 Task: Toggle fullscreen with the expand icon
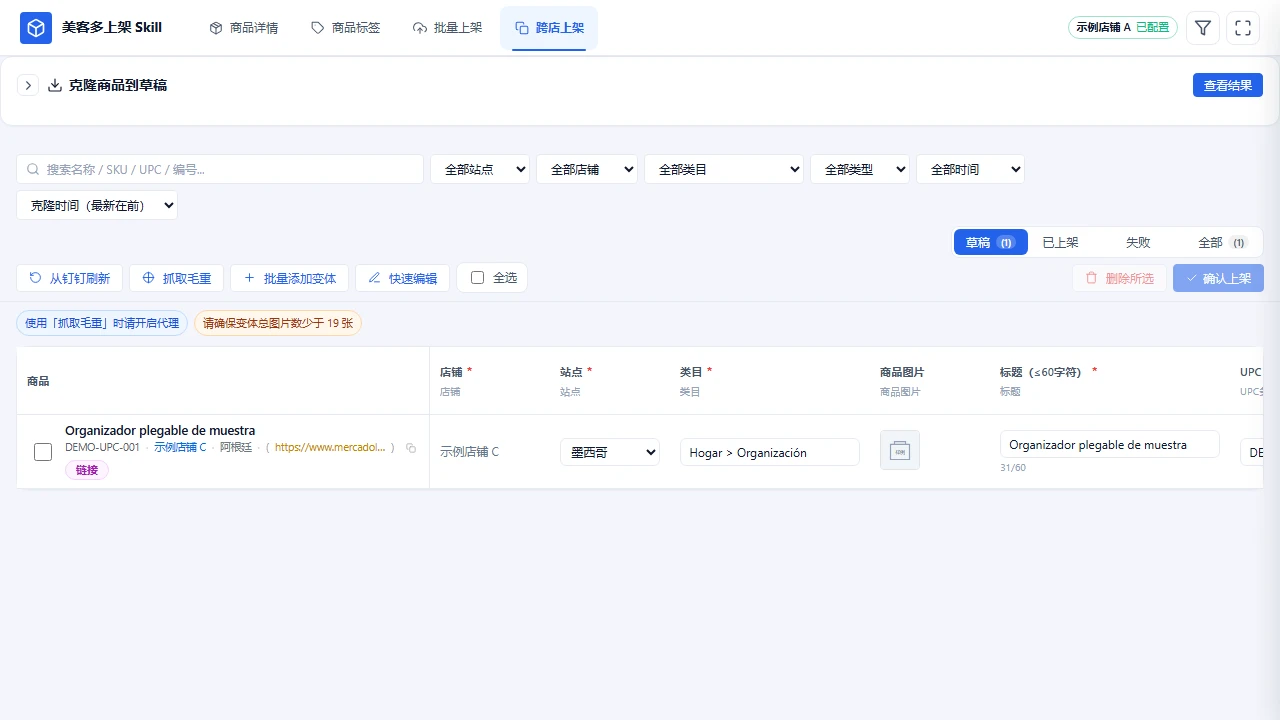point(1243,28)
